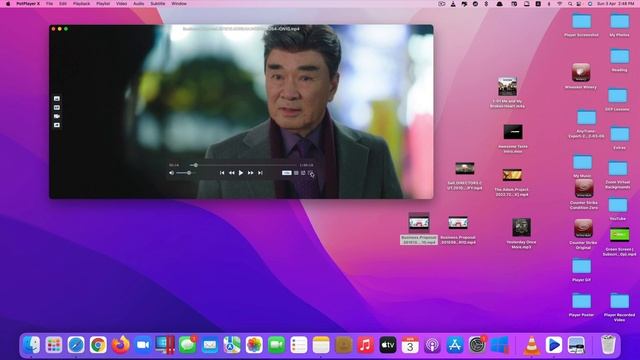Screen dimensions: 640x360
Task: Launch Google Chrome from the Dock
Action: (x=98, y=345)
